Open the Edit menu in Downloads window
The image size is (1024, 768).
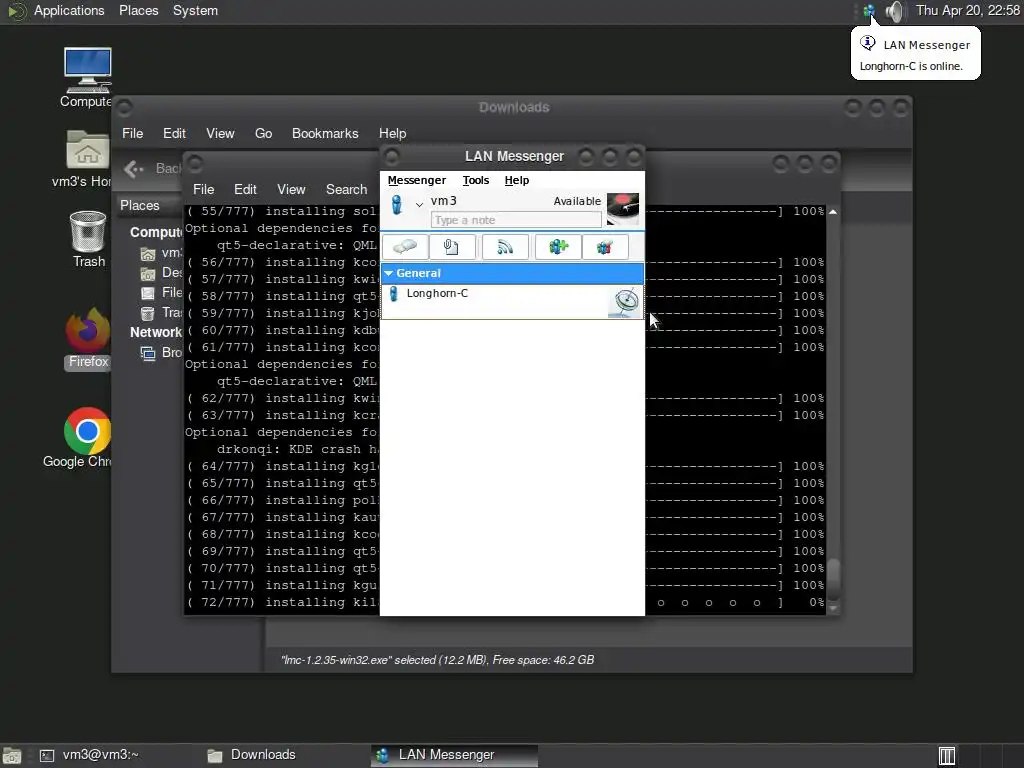point(174,133)
